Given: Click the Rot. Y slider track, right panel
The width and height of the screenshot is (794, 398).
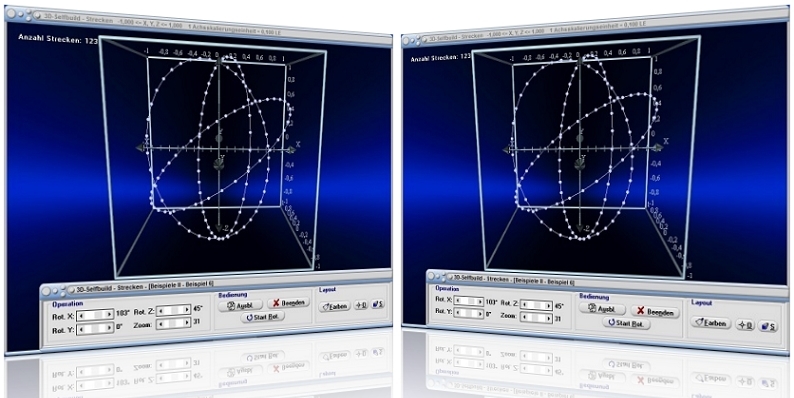Looking at the screenshot, I should click(469, 314).
